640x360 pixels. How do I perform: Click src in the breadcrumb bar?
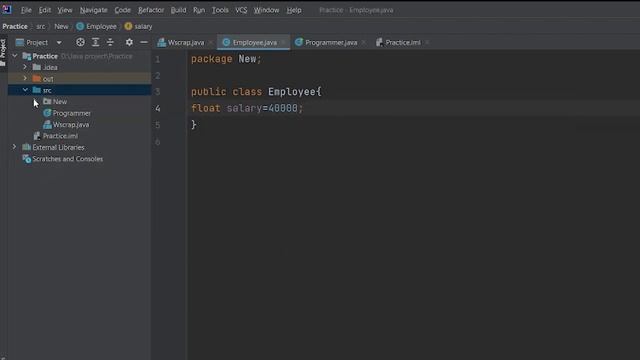[41, 27]
